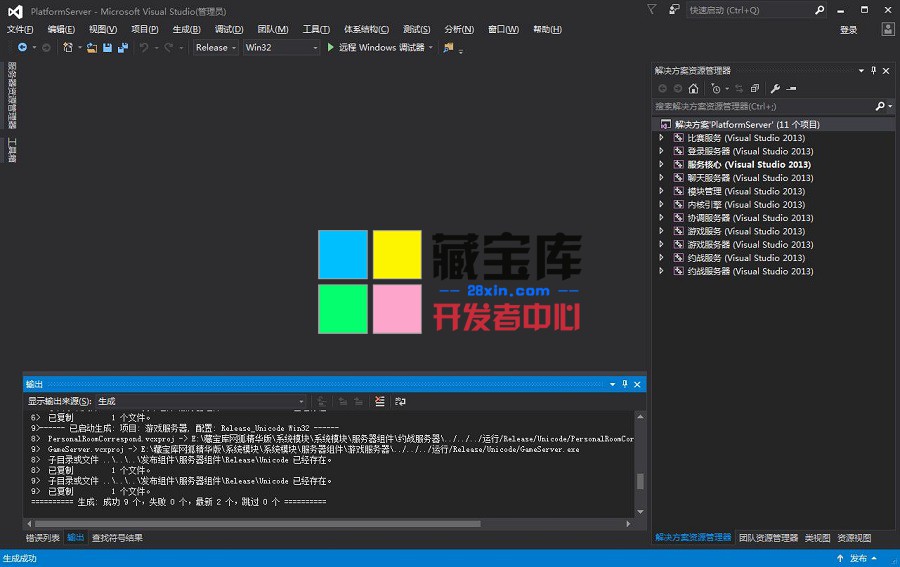This screenshot has height=567, width=900.
Task: Click the account avatar icon next to 登录
Action: coord(888,30)
